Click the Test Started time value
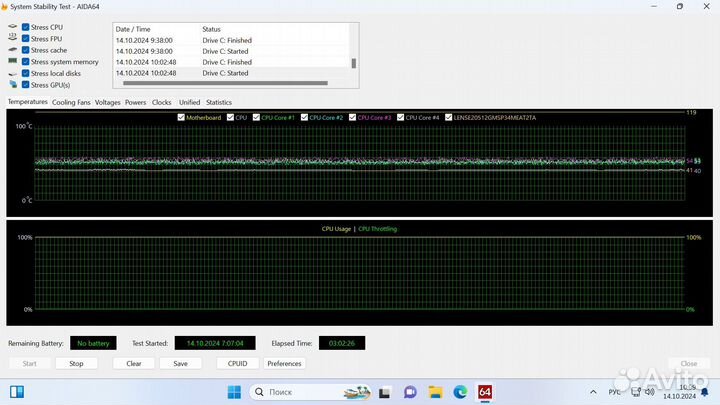 tap(215, 343)
